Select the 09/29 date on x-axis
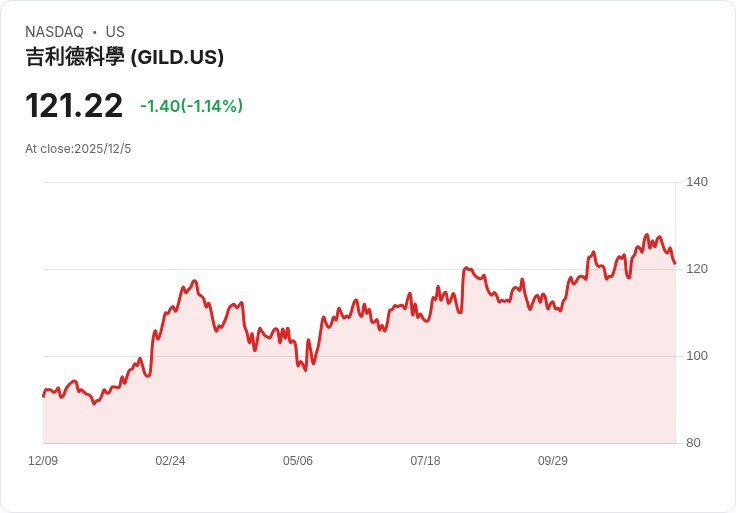This screenshot has height=513, width=736. [x=553, y=461]
